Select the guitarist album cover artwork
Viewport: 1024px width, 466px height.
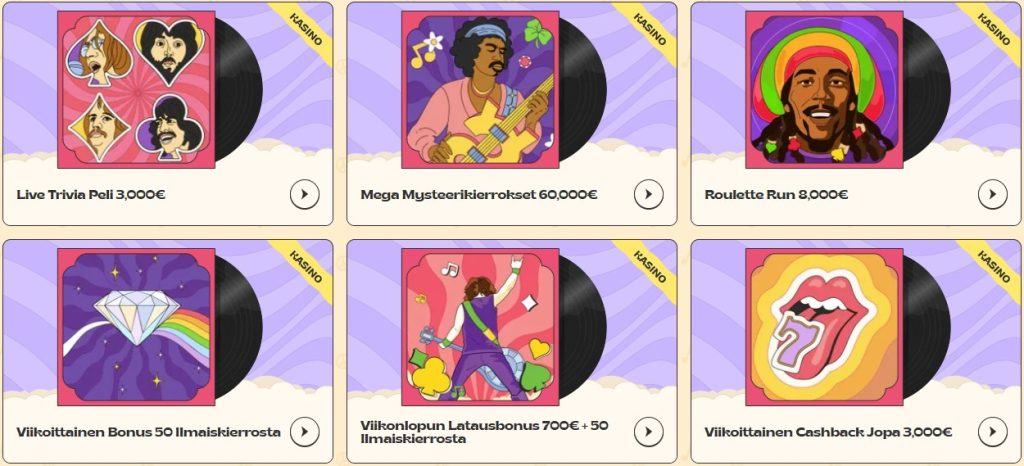[x=480, y=89]
